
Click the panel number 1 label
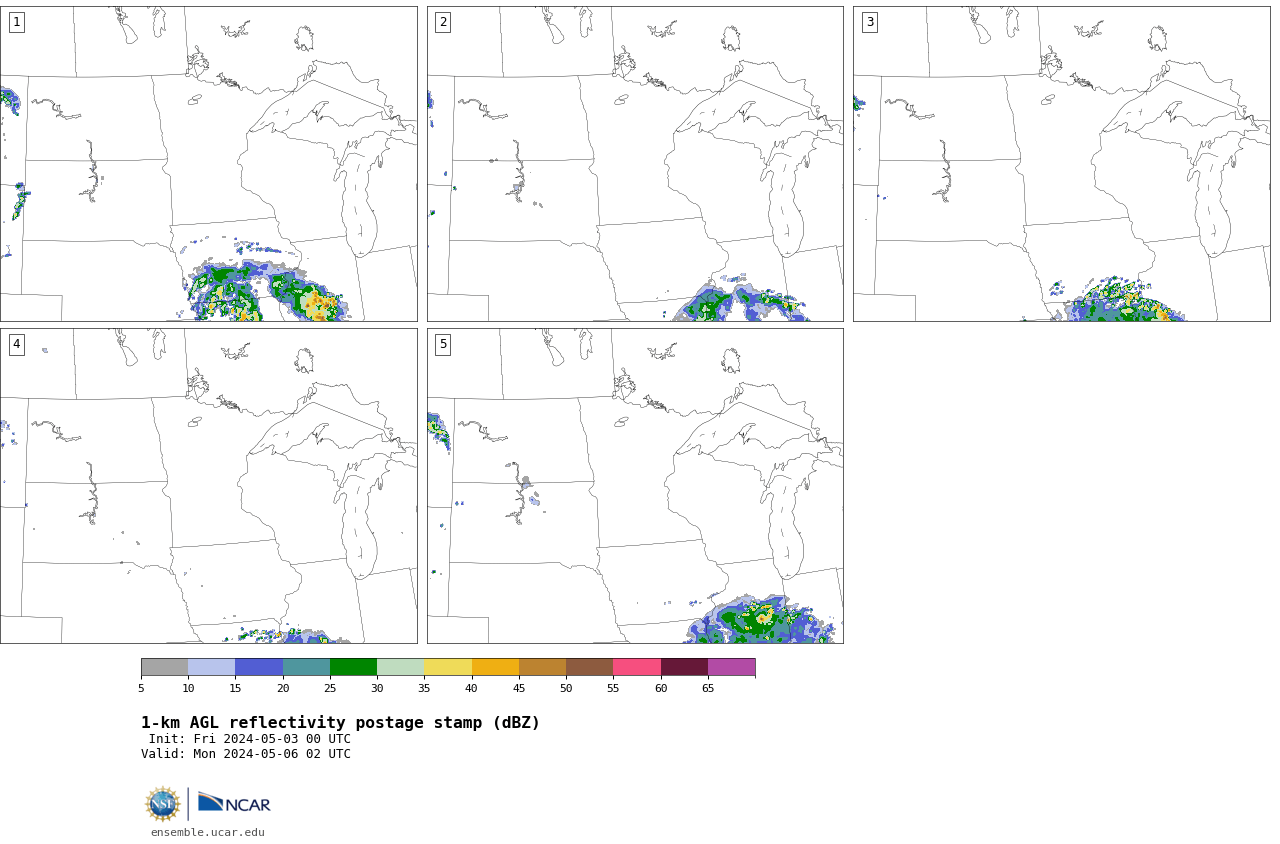pos(16,22)
